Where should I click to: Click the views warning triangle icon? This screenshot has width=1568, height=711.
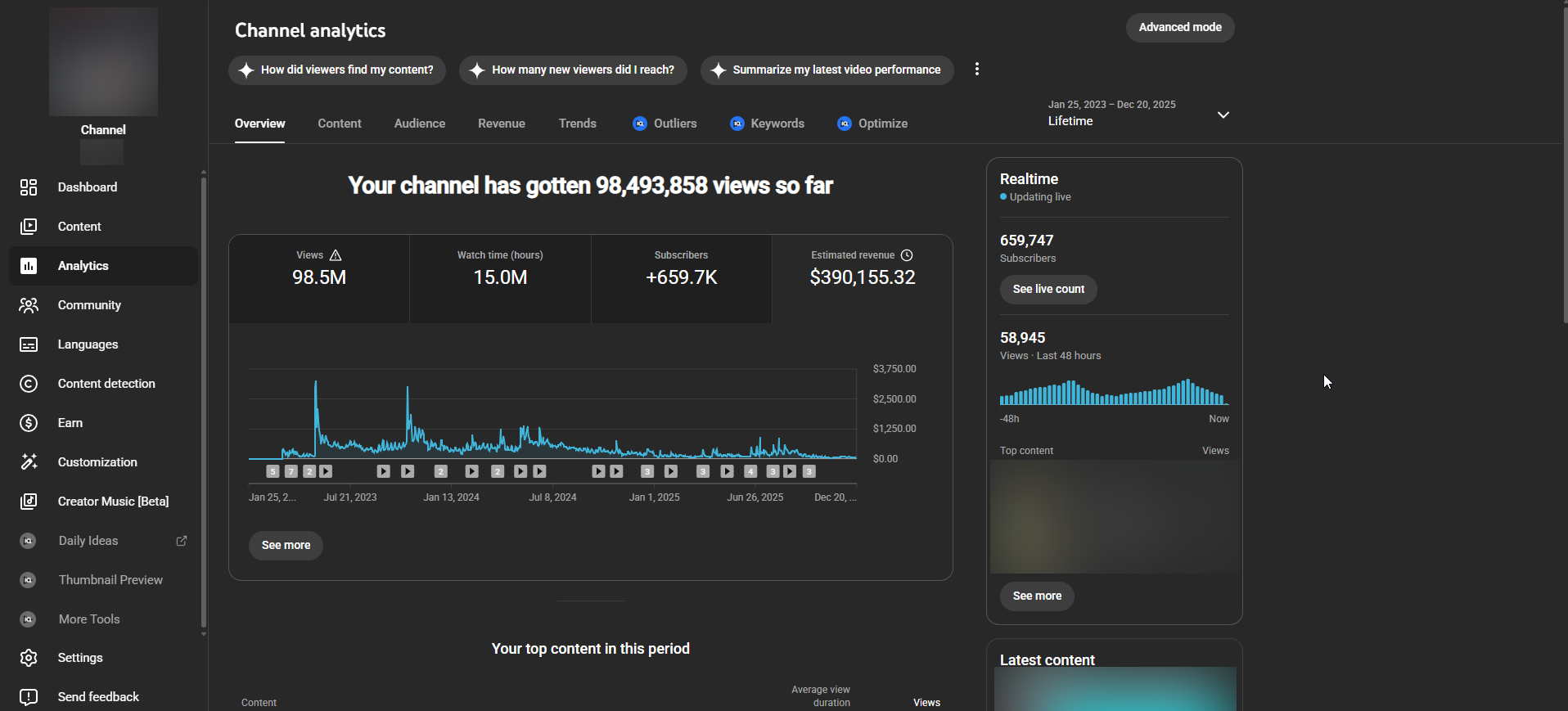coord(336,255)
